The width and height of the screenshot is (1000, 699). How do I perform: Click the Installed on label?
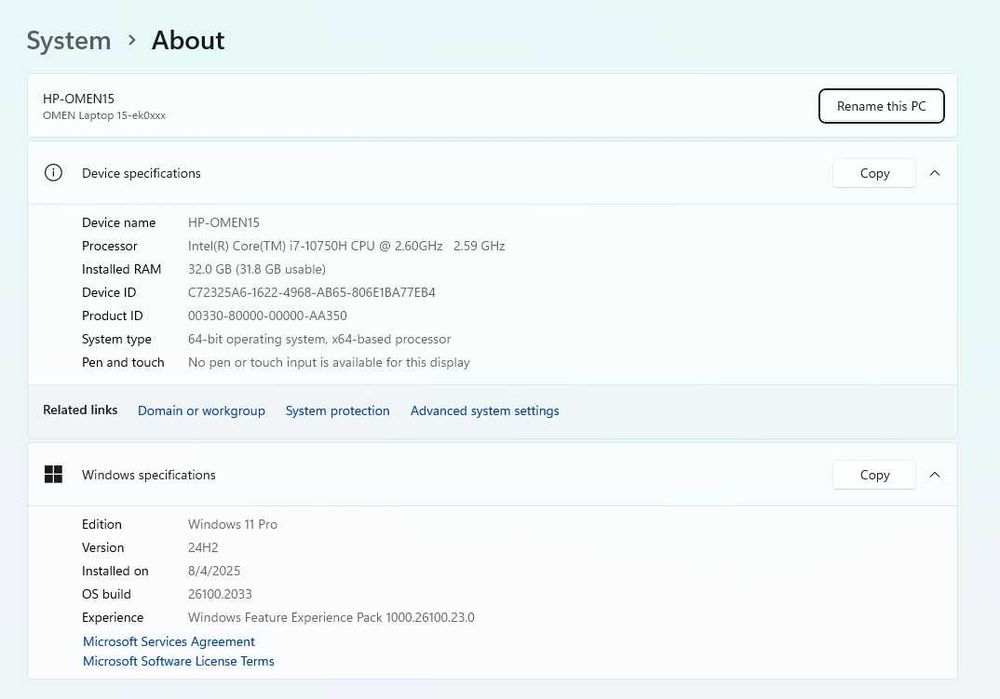[x=115, y=571]
